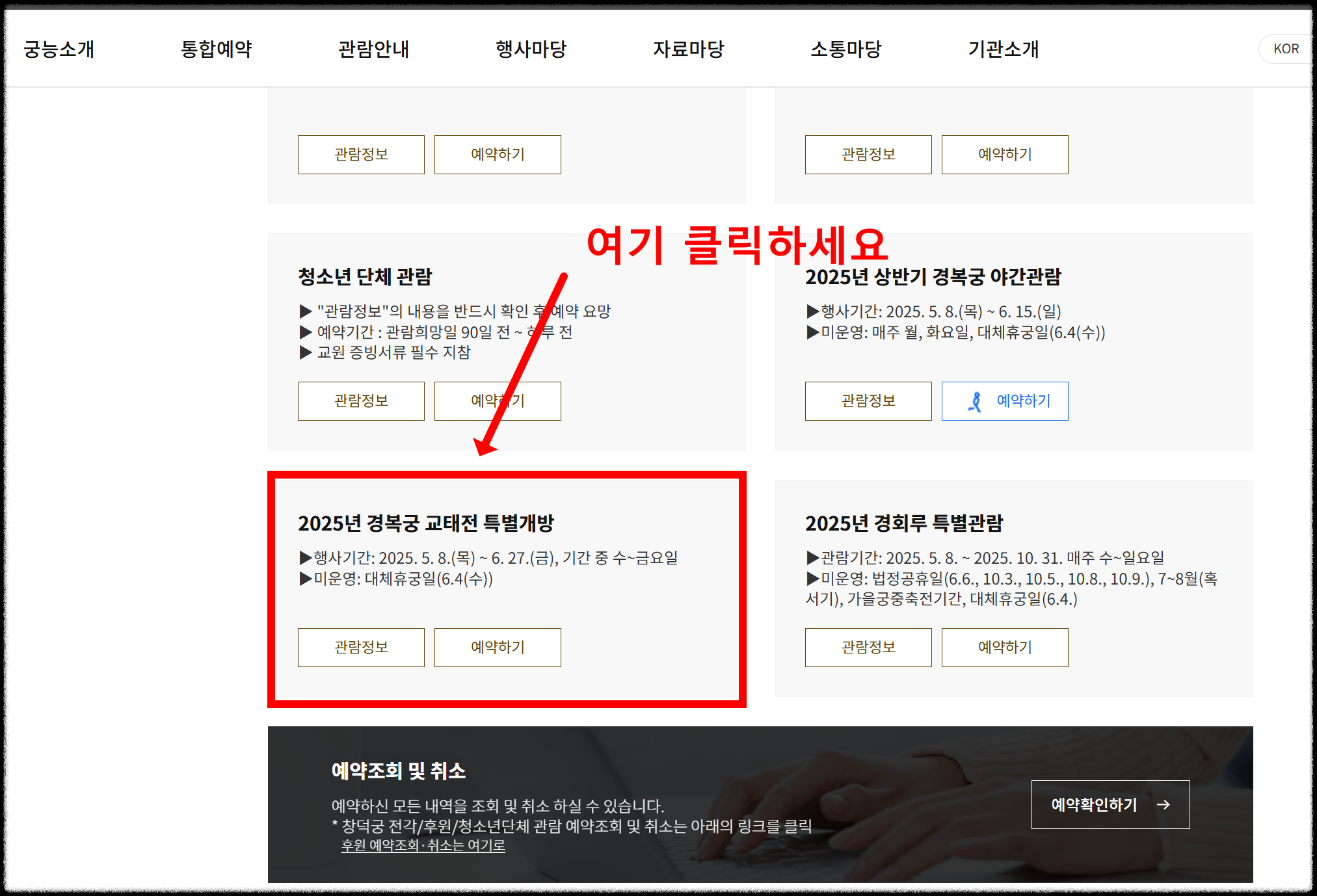Open the 후원 예약조회·취소는 여기로 link
Screen dimensions: 1317x896
[x=423, y=845]
